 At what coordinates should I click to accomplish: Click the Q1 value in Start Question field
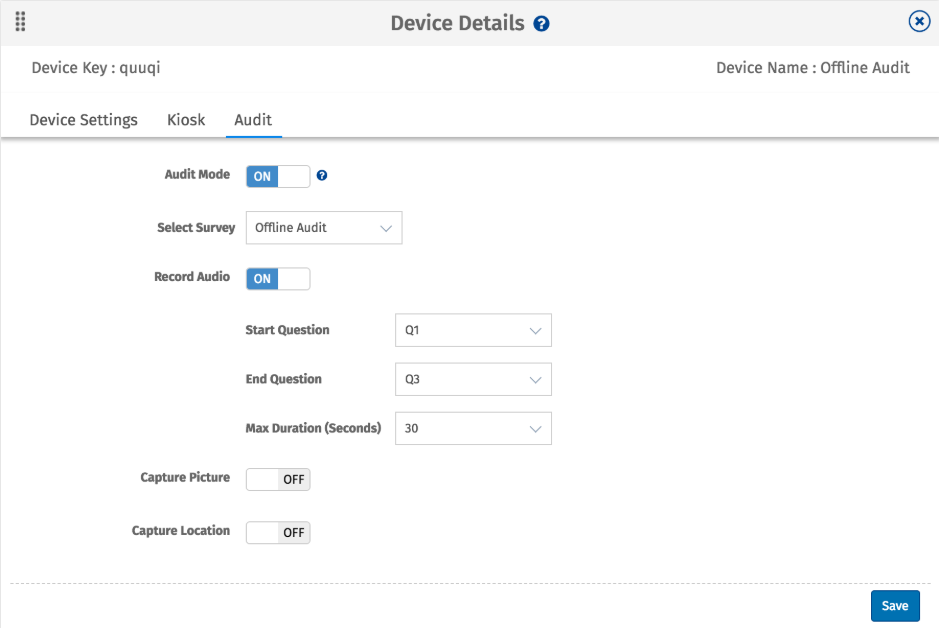(x=413, y=330)
